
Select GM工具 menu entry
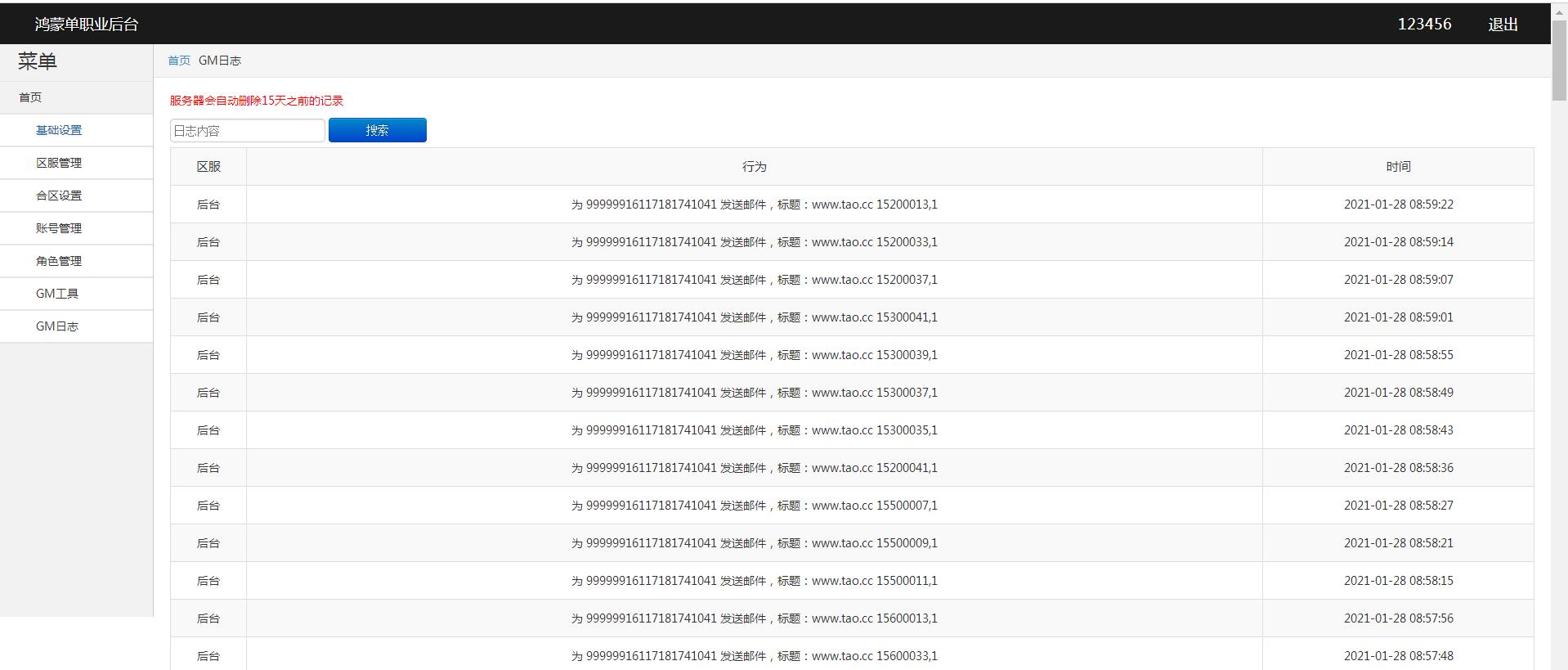tap(57, 294)
